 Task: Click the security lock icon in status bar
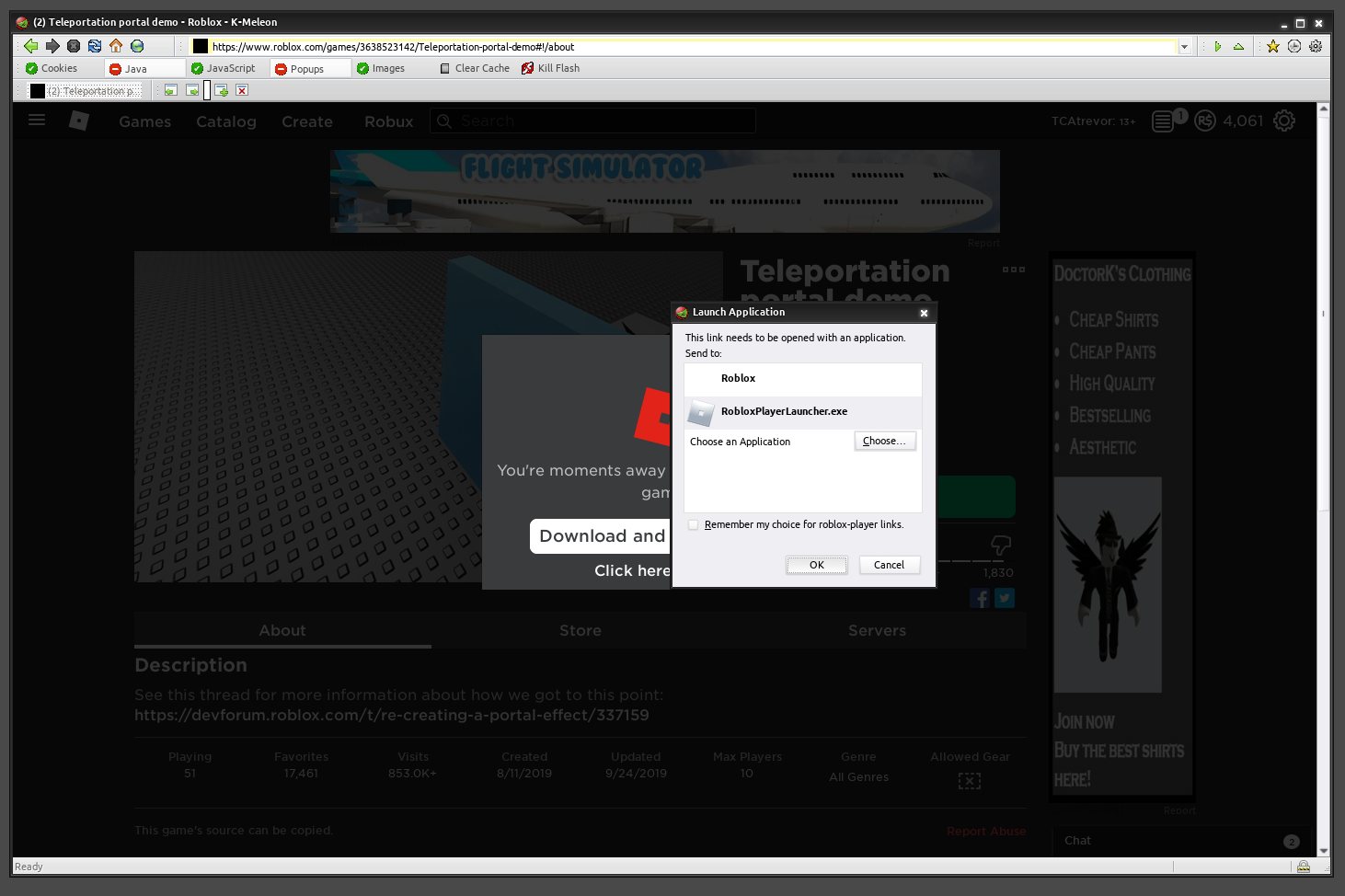(1304, 867)
